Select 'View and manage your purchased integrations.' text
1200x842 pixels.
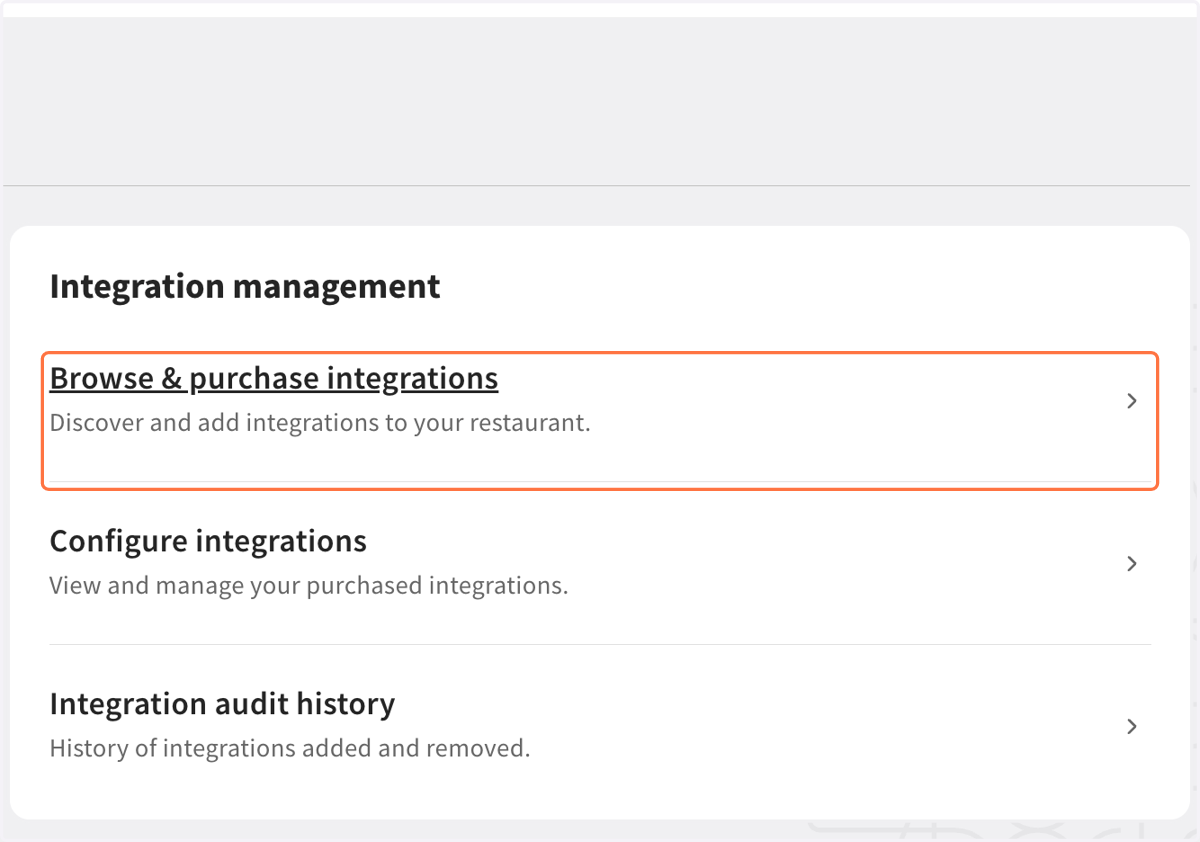pos(309,585)
